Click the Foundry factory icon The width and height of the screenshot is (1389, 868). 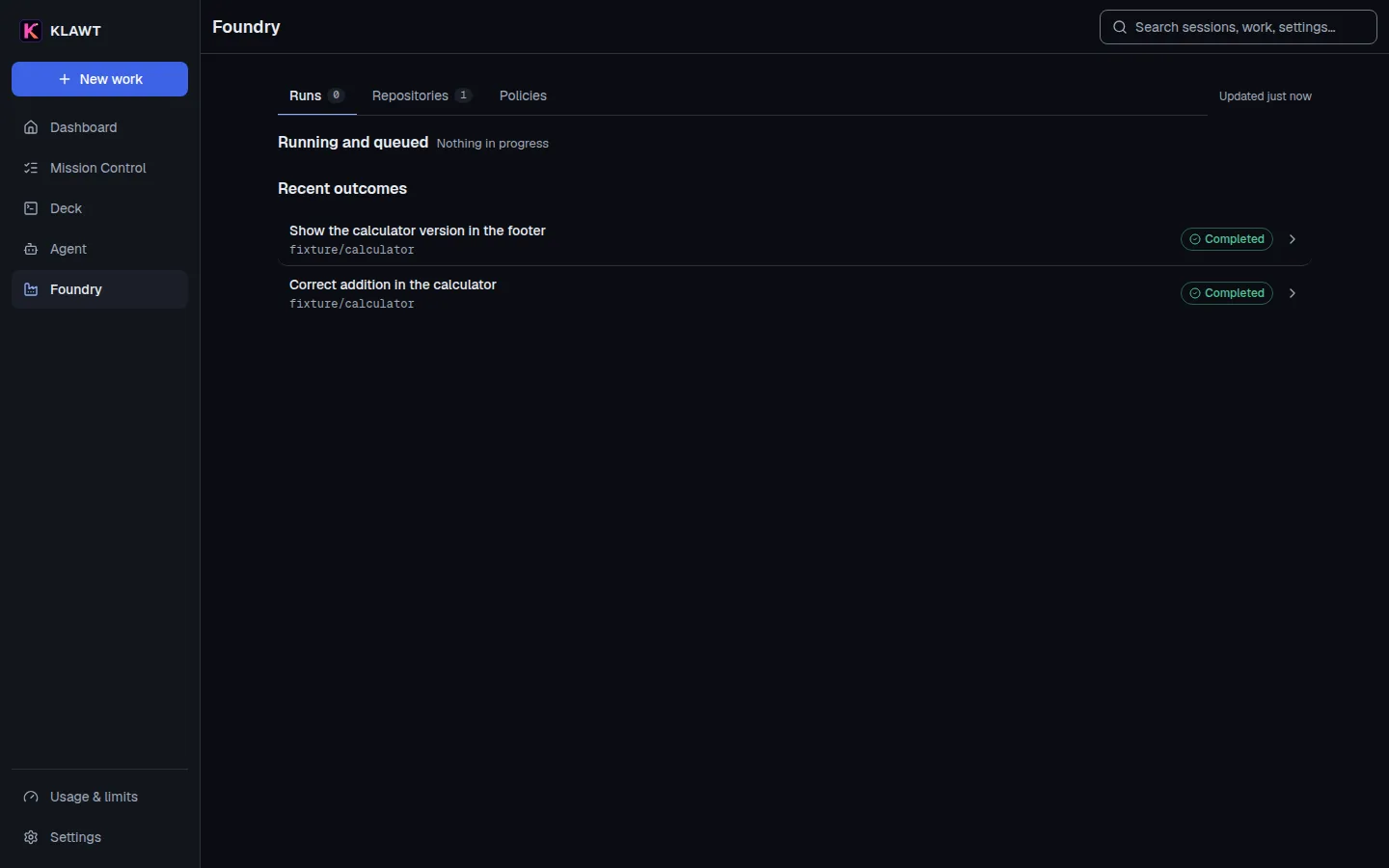(x=31, y=289)
